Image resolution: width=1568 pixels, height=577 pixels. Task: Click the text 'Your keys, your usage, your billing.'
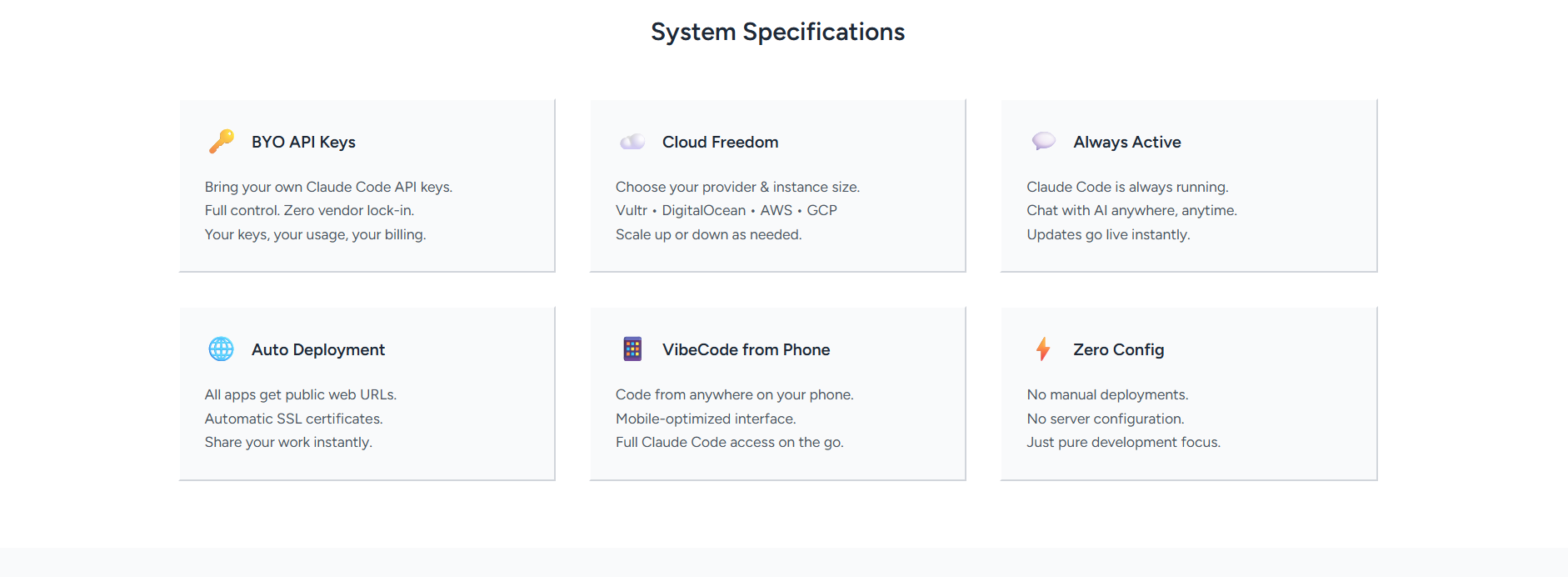point(315,234)
